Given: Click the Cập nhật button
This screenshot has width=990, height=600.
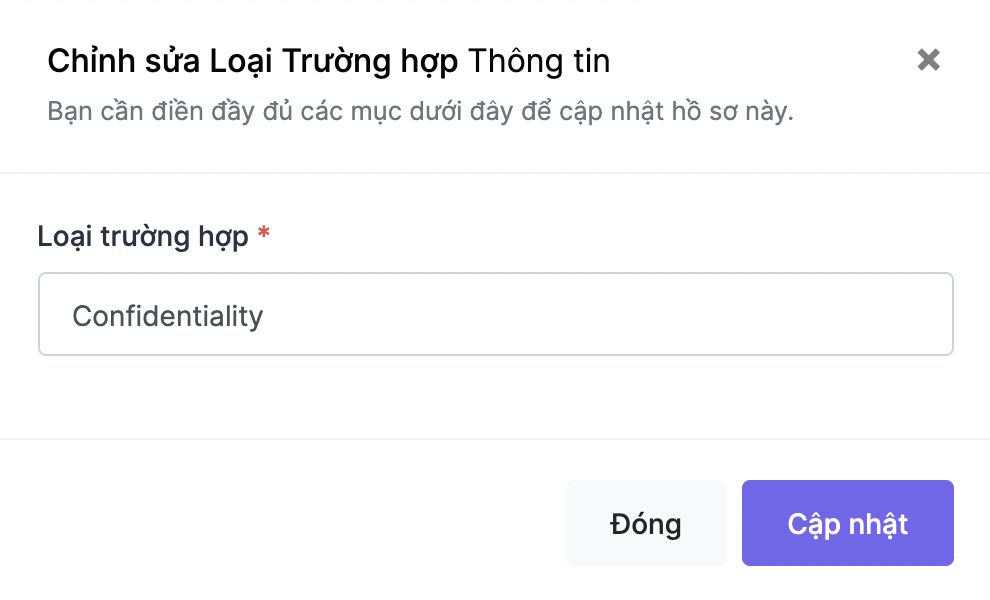Looking at the screenshot, I should (x=847, y=523).
